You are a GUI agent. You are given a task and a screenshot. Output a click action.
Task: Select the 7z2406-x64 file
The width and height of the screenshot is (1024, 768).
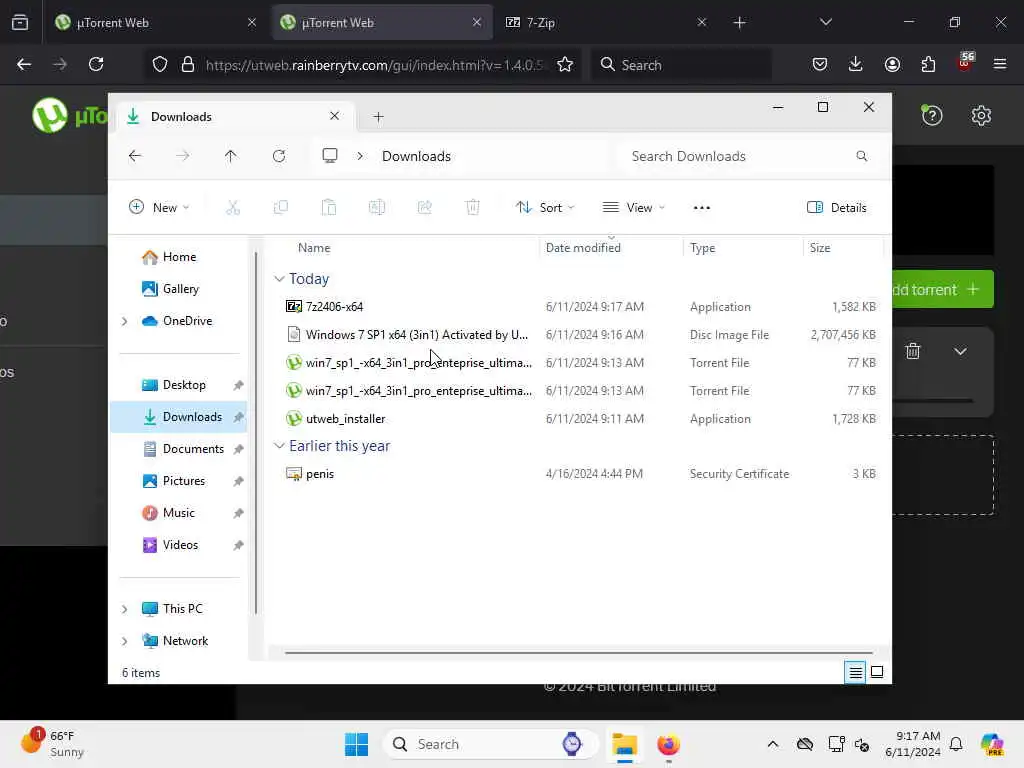point(580,307)
